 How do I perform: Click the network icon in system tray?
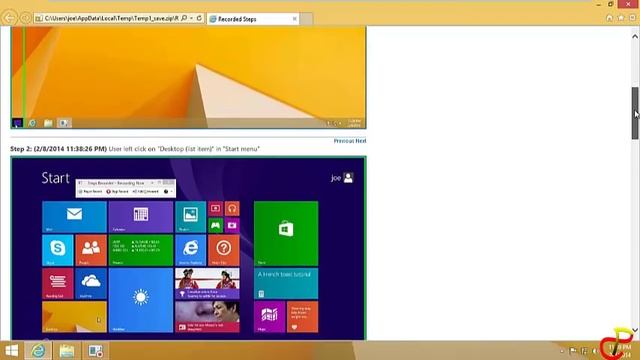[x=584, y=351]
